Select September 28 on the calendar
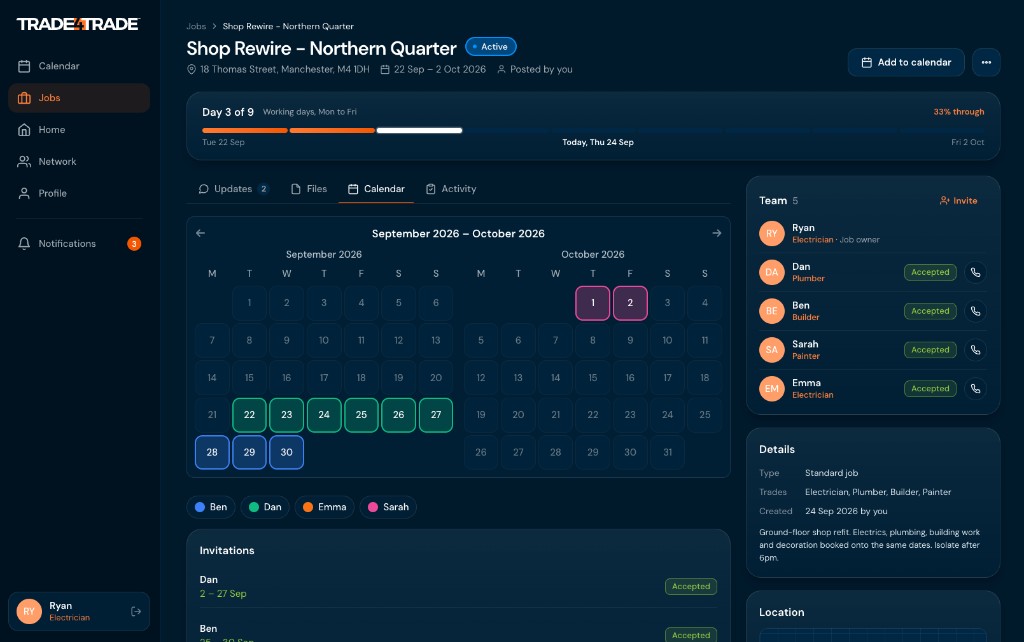The image size is (1024, 642). (x=212, y=452)
